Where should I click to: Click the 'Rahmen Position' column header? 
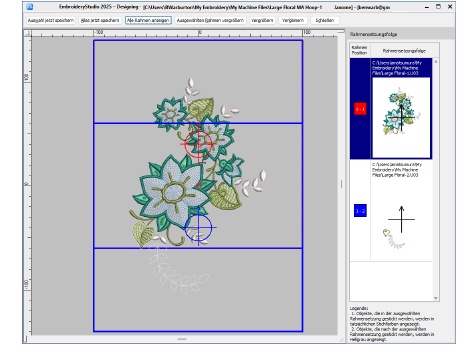coord(360,50)
